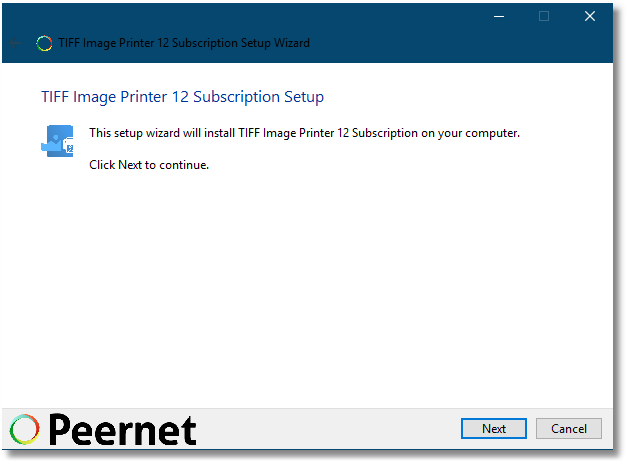
Task: Click the Peernet ring icon in title bar
Action: pyautogui.click(x=44, y=43)
